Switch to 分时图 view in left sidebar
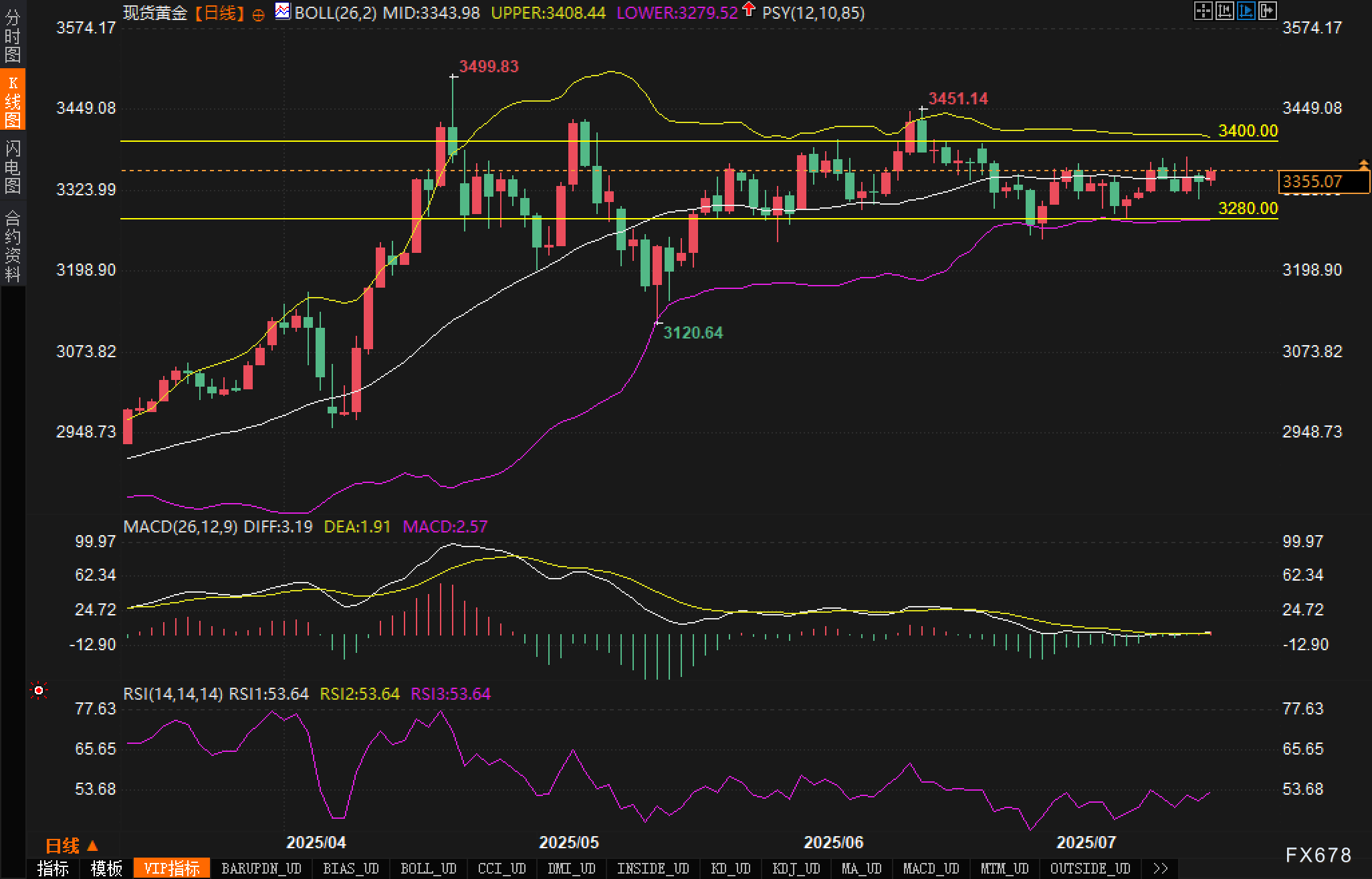 point(13,36)
